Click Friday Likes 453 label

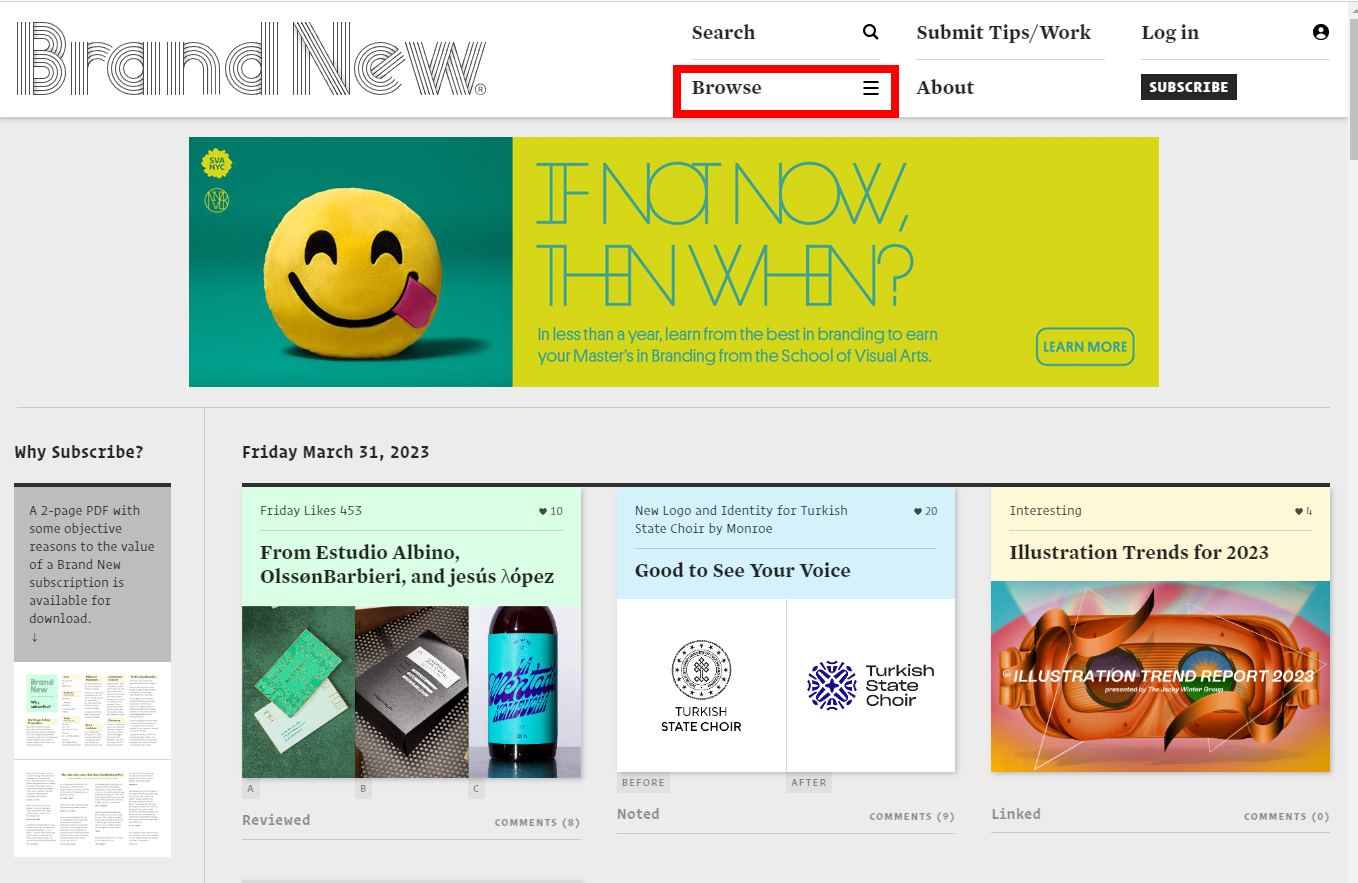pyautogui.click(x=311, y=510)
